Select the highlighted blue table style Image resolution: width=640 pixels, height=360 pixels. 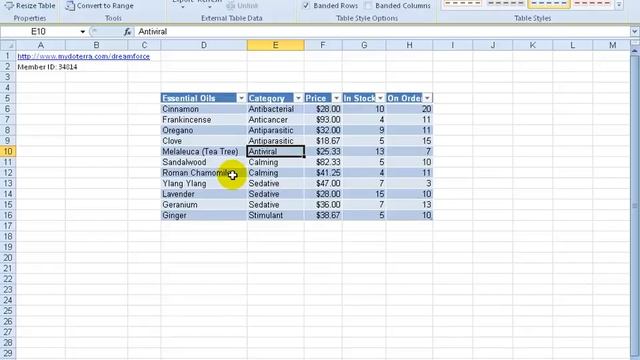coord(549,4)
